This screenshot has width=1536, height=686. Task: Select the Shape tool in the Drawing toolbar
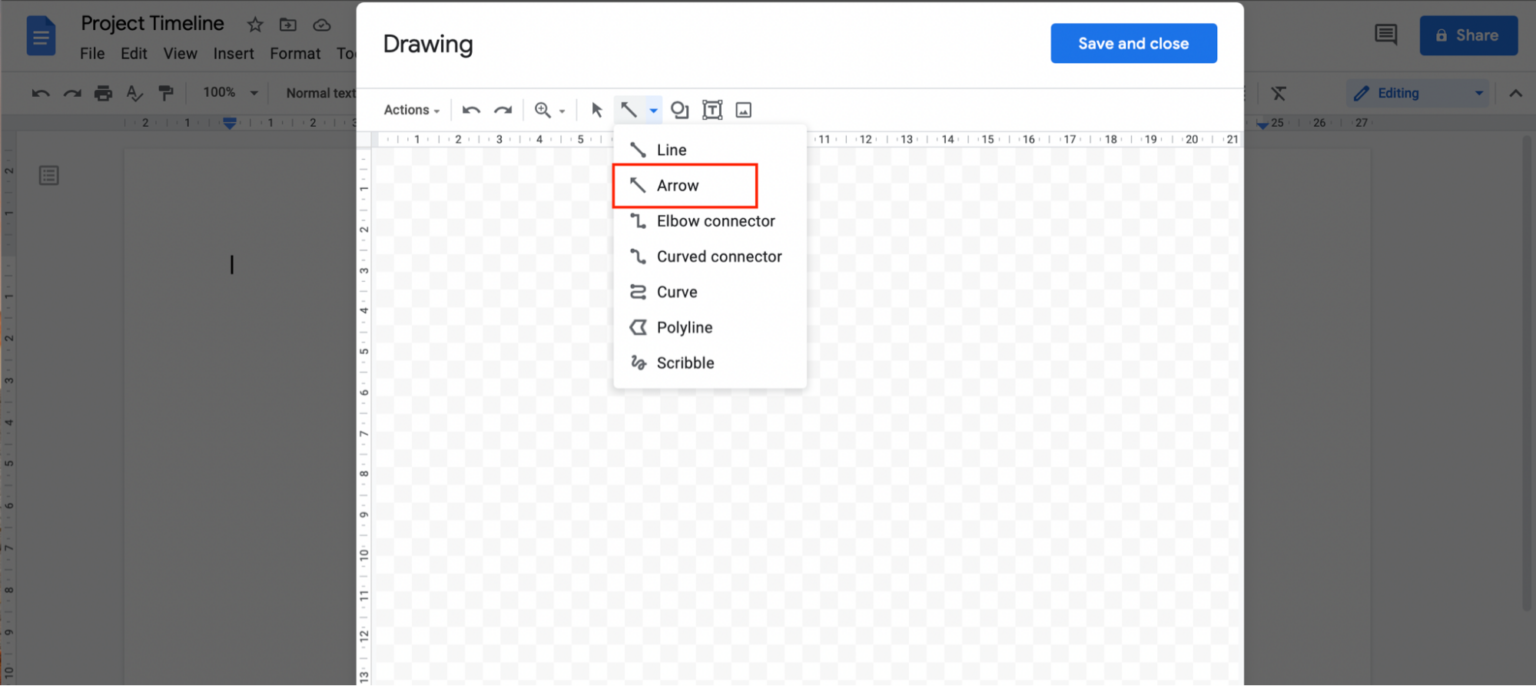pyautogui.click(x=680, y=109)
